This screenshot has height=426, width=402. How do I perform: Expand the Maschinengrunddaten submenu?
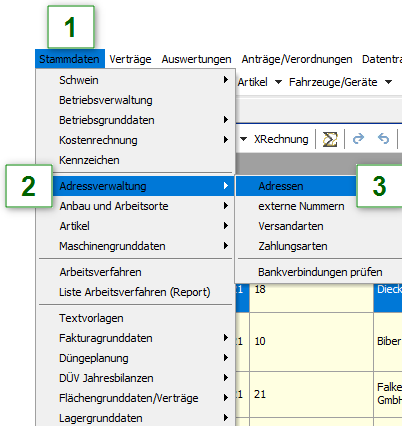[x=136, y=246]
